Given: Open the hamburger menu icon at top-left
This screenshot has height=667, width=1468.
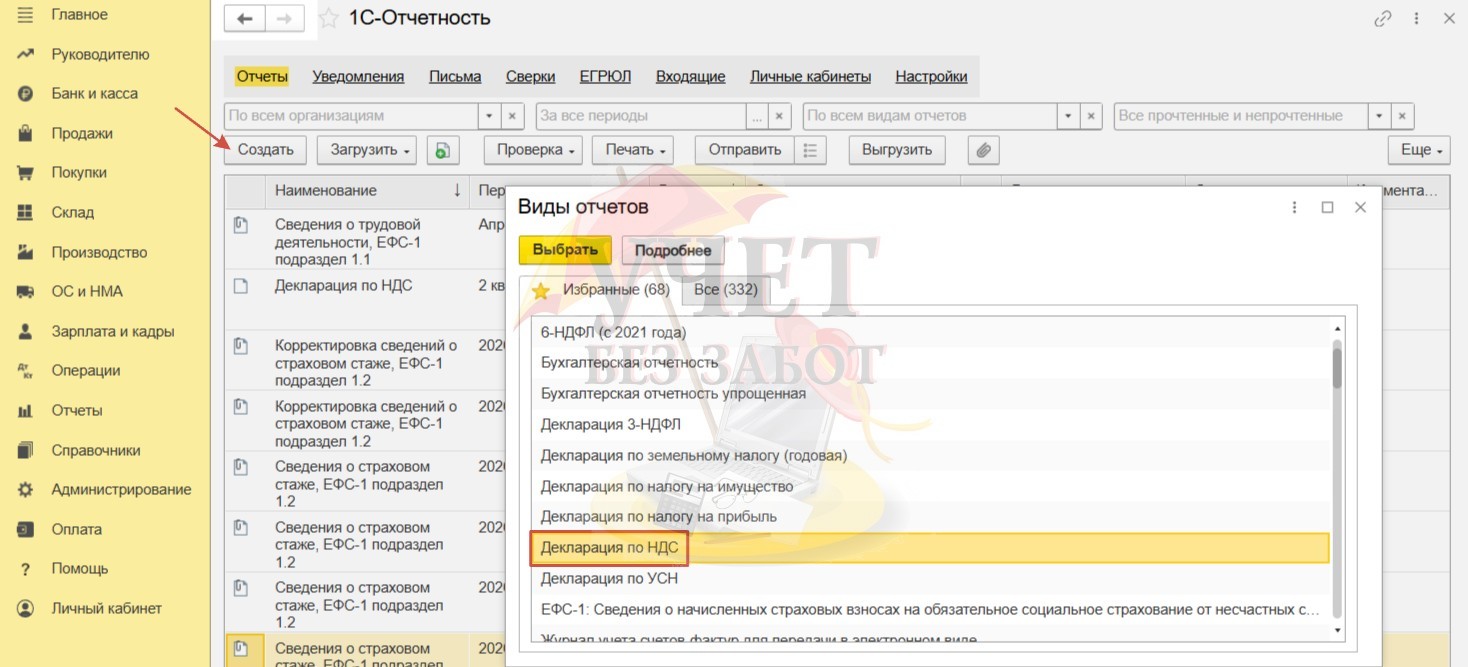Looking at the screenshot, I should click(x=26, y=15).
